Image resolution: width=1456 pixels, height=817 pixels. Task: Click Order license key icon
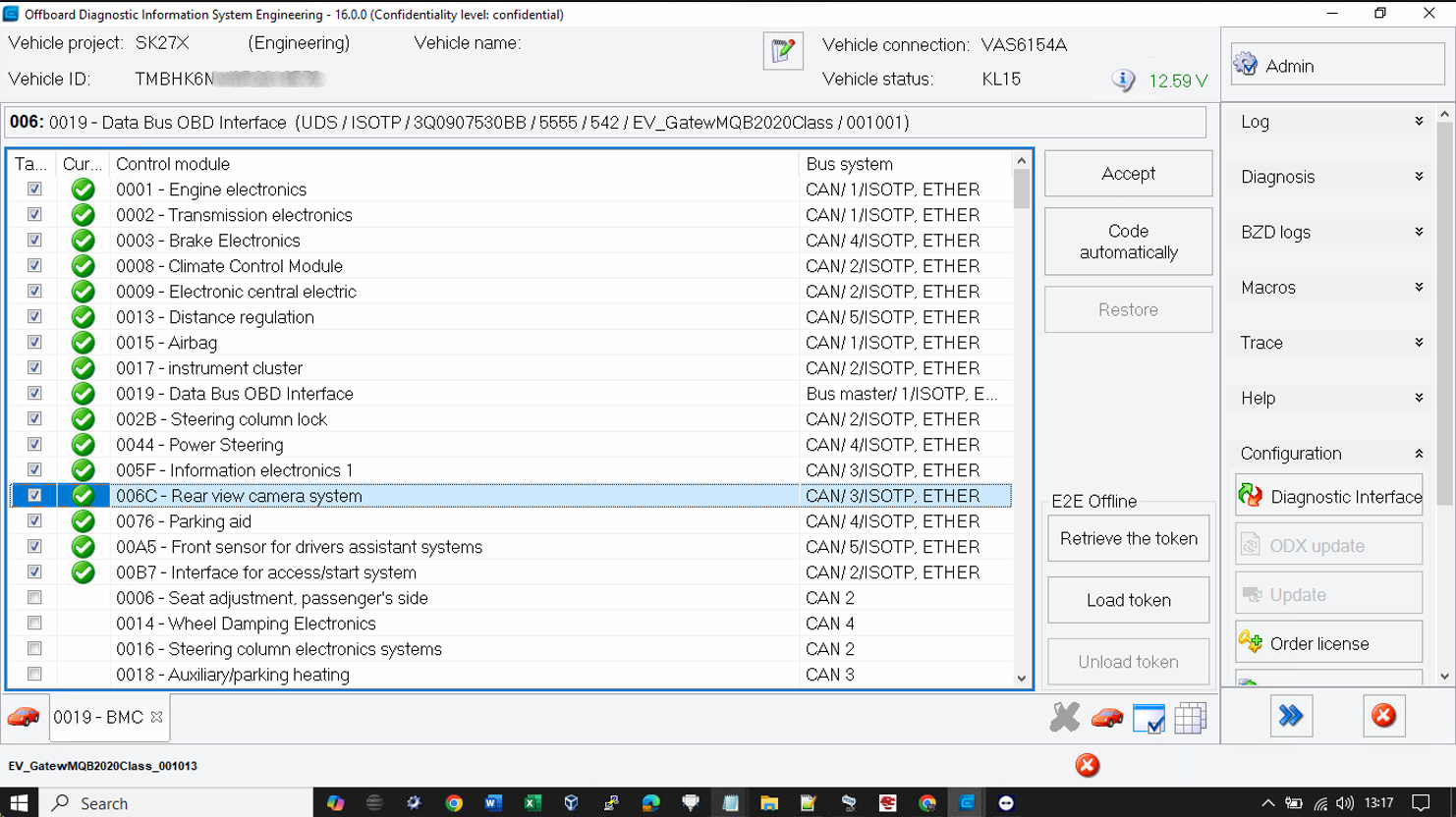1251,642
